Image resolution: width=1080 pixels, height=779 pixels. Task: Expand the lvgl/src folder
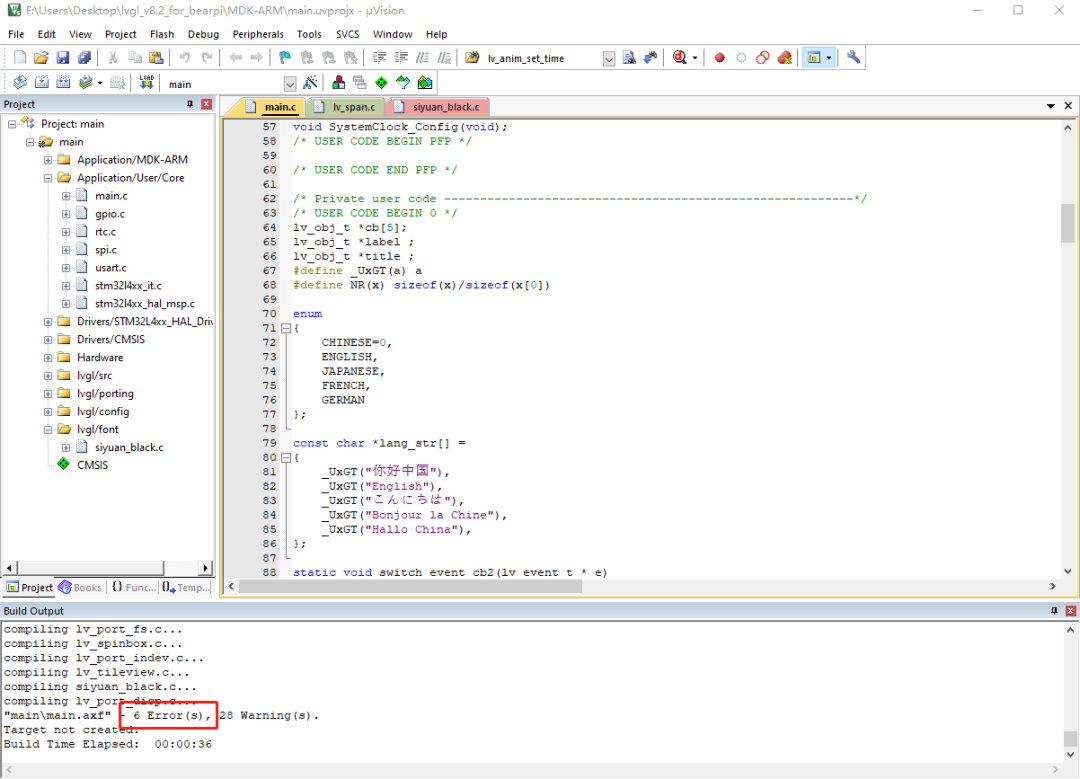click(48, 375)
